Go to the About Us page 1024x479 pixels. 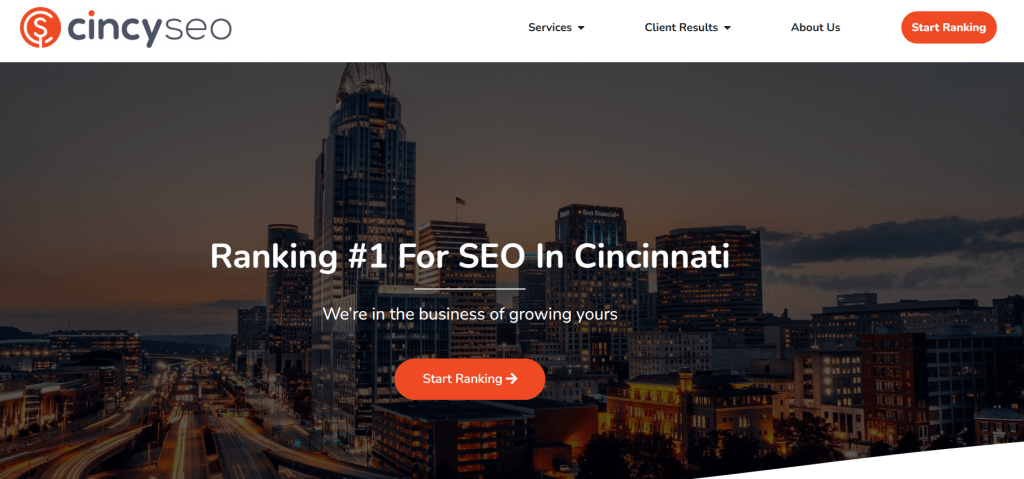815,27
